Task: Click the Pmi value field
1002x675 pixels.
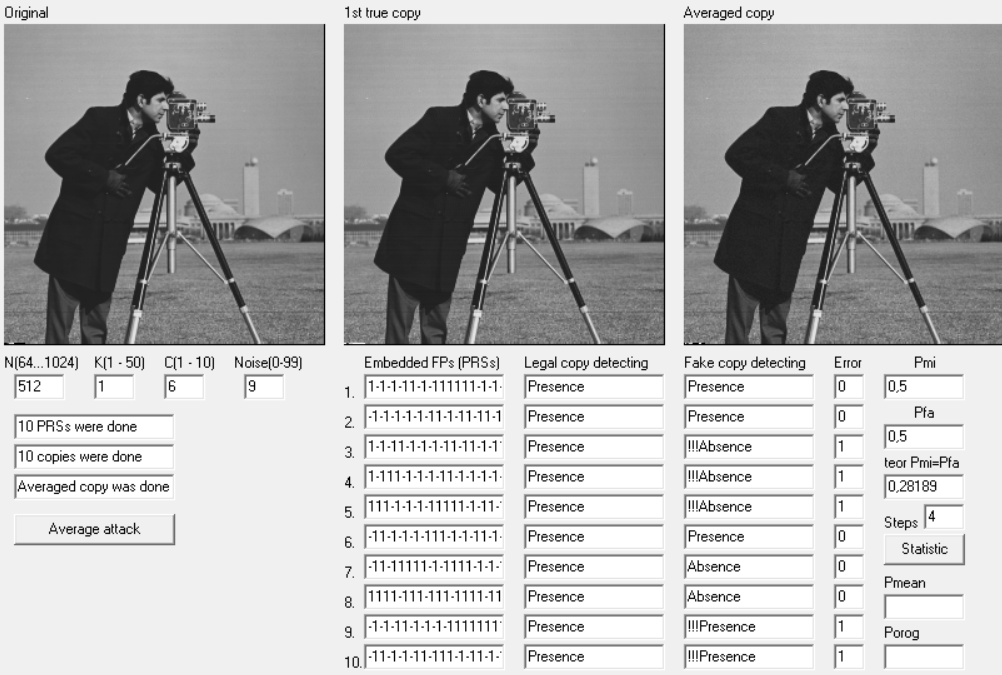Action: point(924,387)
